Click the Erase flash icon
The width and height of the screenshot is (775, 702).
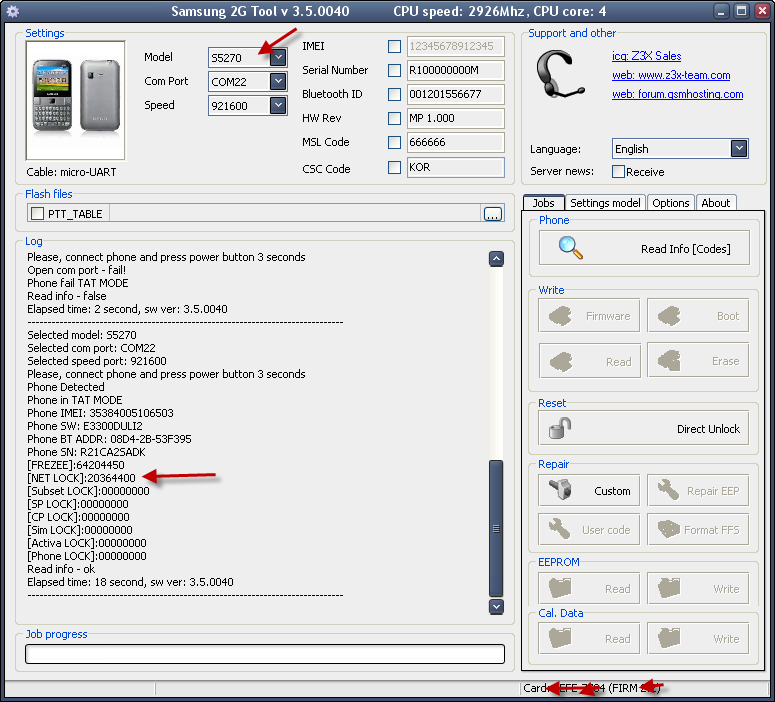669,360
